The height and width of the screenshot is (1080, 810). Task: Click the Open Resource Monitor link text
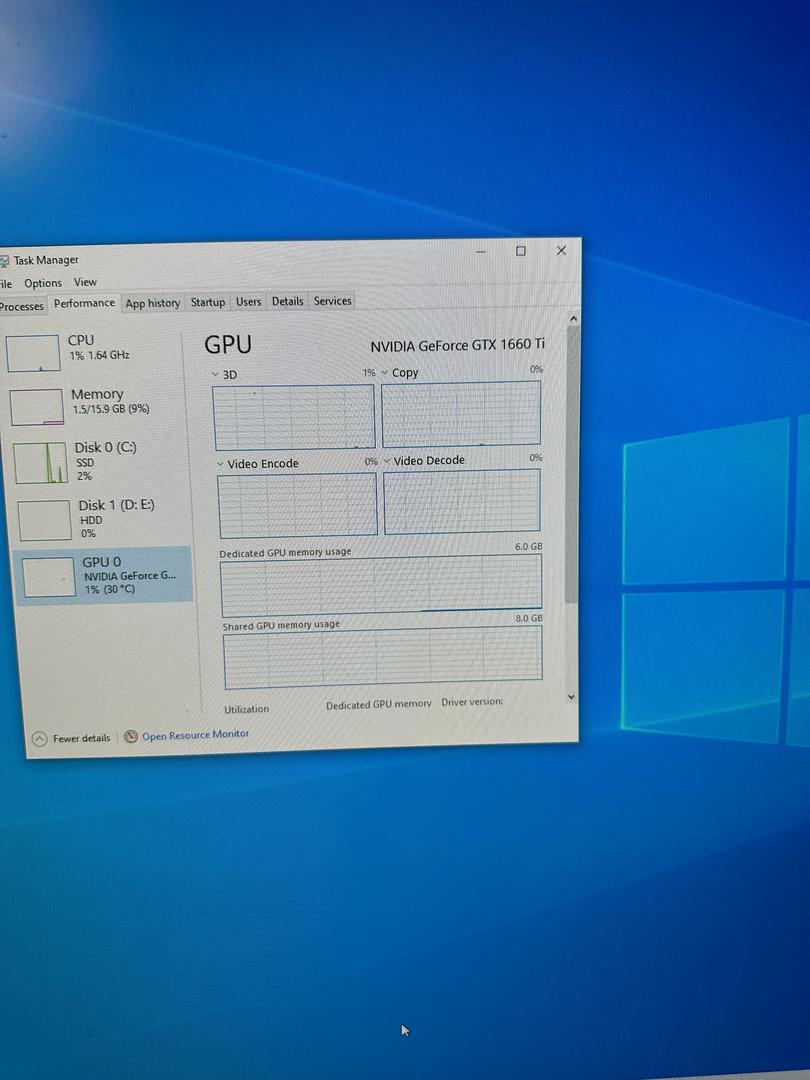(195, 735)
